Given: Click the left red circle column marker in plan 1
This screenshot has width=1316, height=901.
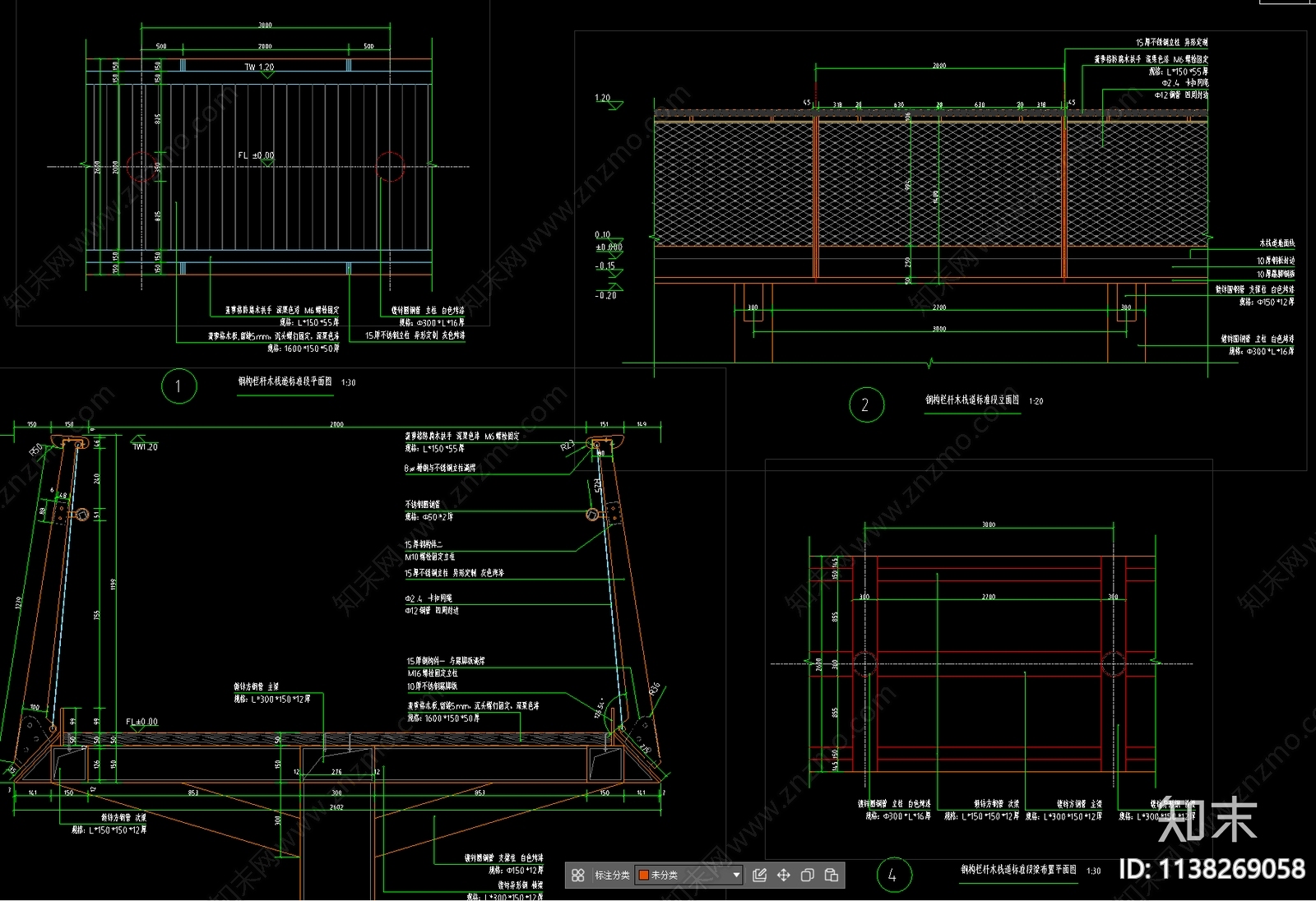Looking at the screenshot, I should [x=141, y=166].
